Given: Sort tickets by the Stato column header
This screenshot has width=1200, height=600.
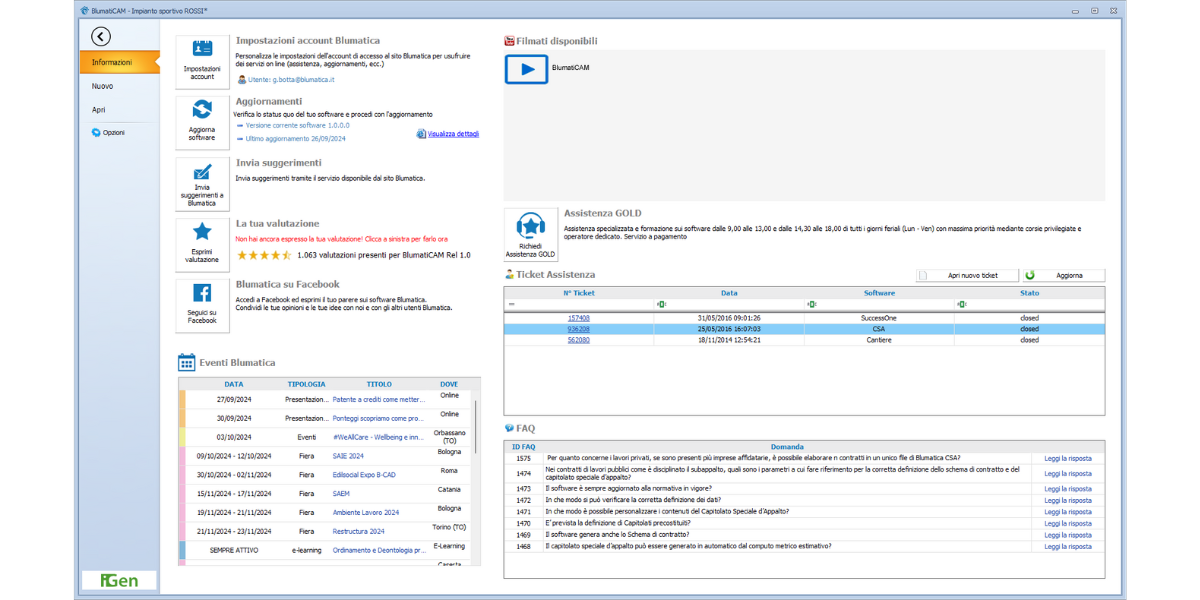Looking at the screenshot, I should [x=1029, y=293].
